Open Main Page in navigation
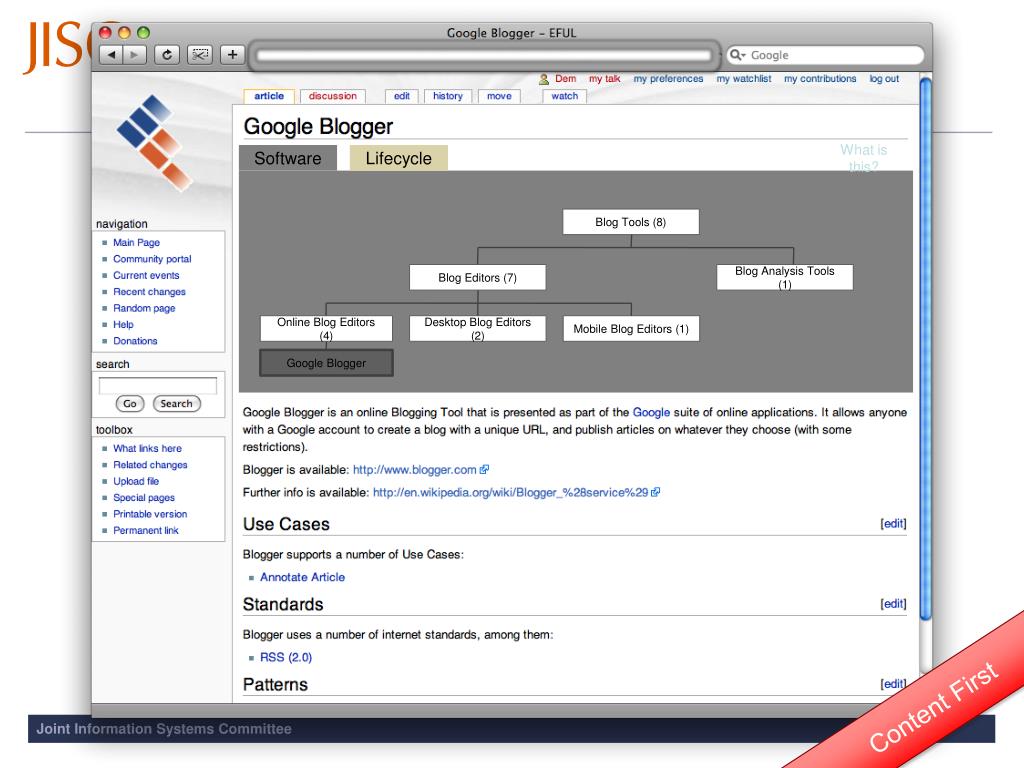1024x768 pixels. [x=136, y=242]
